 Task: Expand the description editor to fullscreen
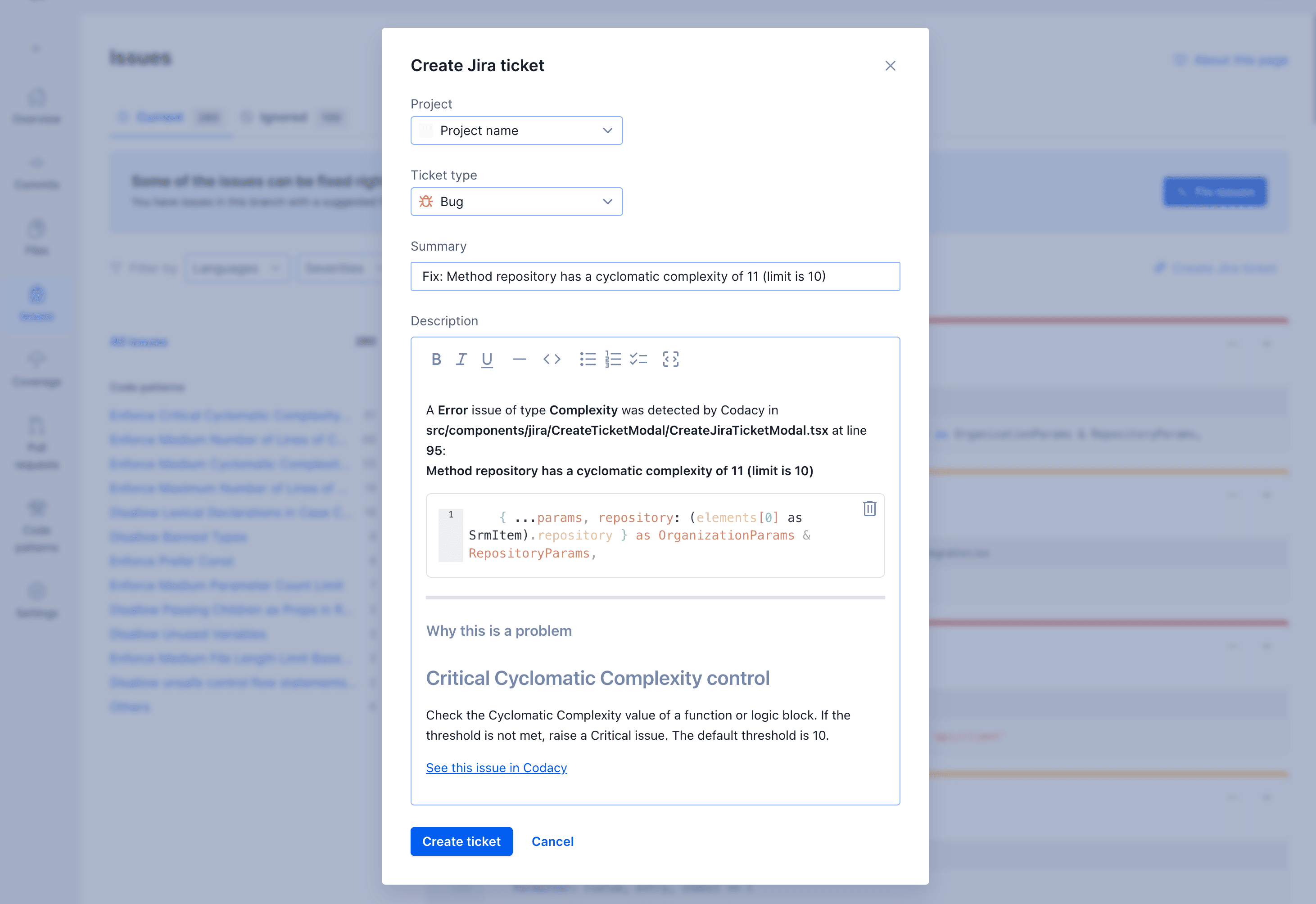[671, 359]
